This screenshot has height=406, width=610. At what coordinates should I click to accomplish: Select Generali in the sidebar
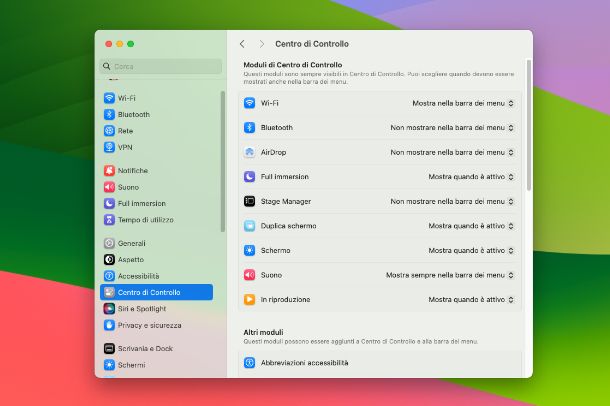point(156,243)
